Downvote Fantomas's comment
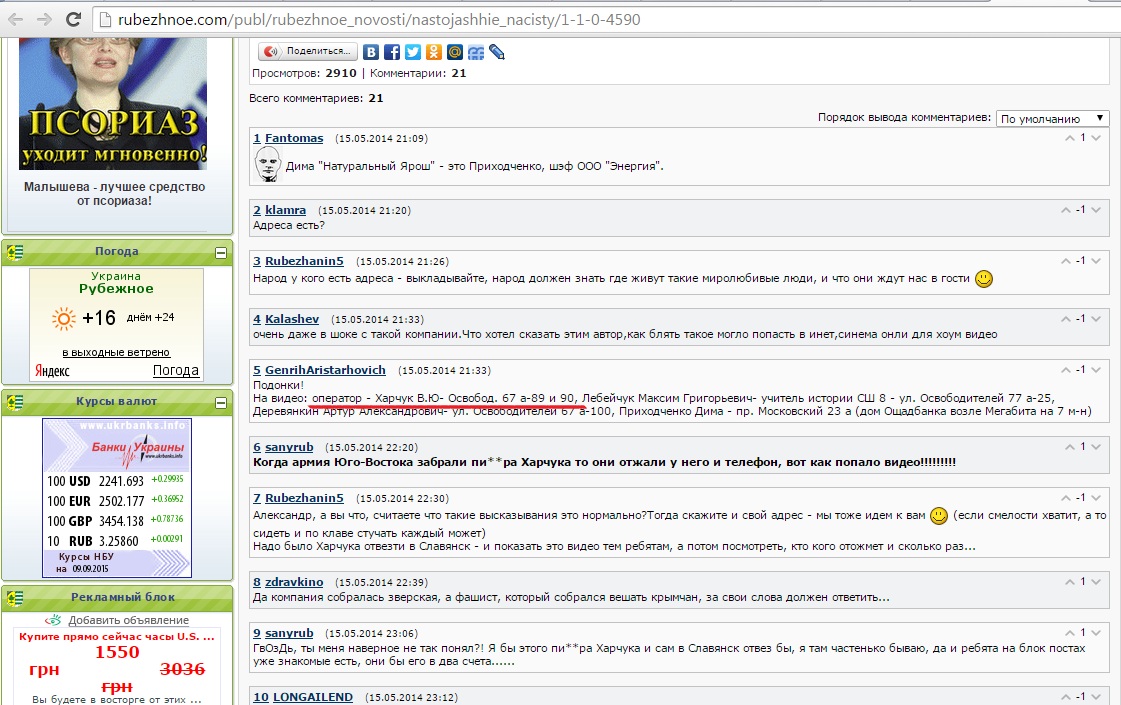The image size is (1121, 705). (1096, 138)
